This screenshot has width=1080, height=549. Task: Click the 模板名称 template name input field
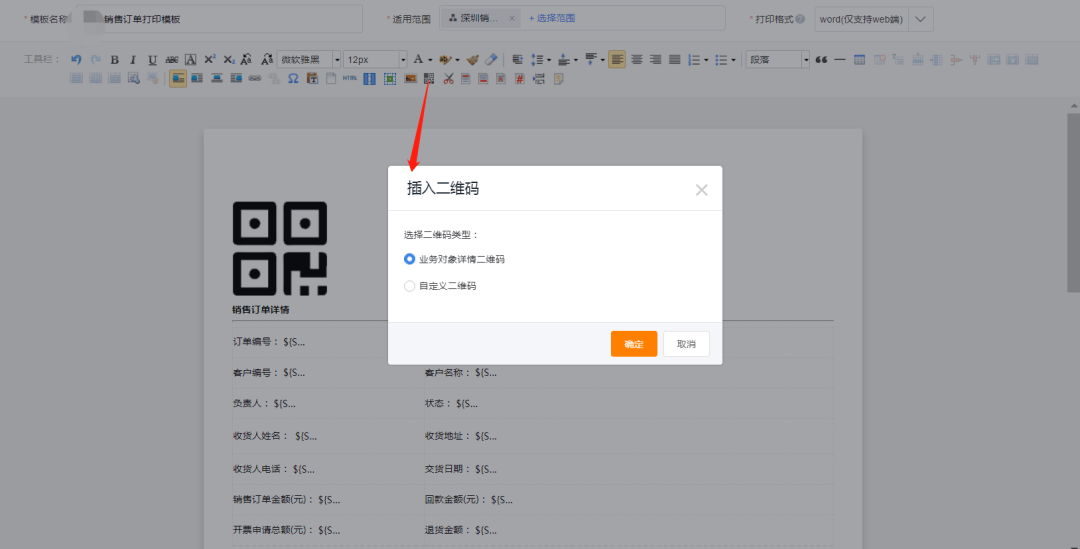tap(219, 19)
